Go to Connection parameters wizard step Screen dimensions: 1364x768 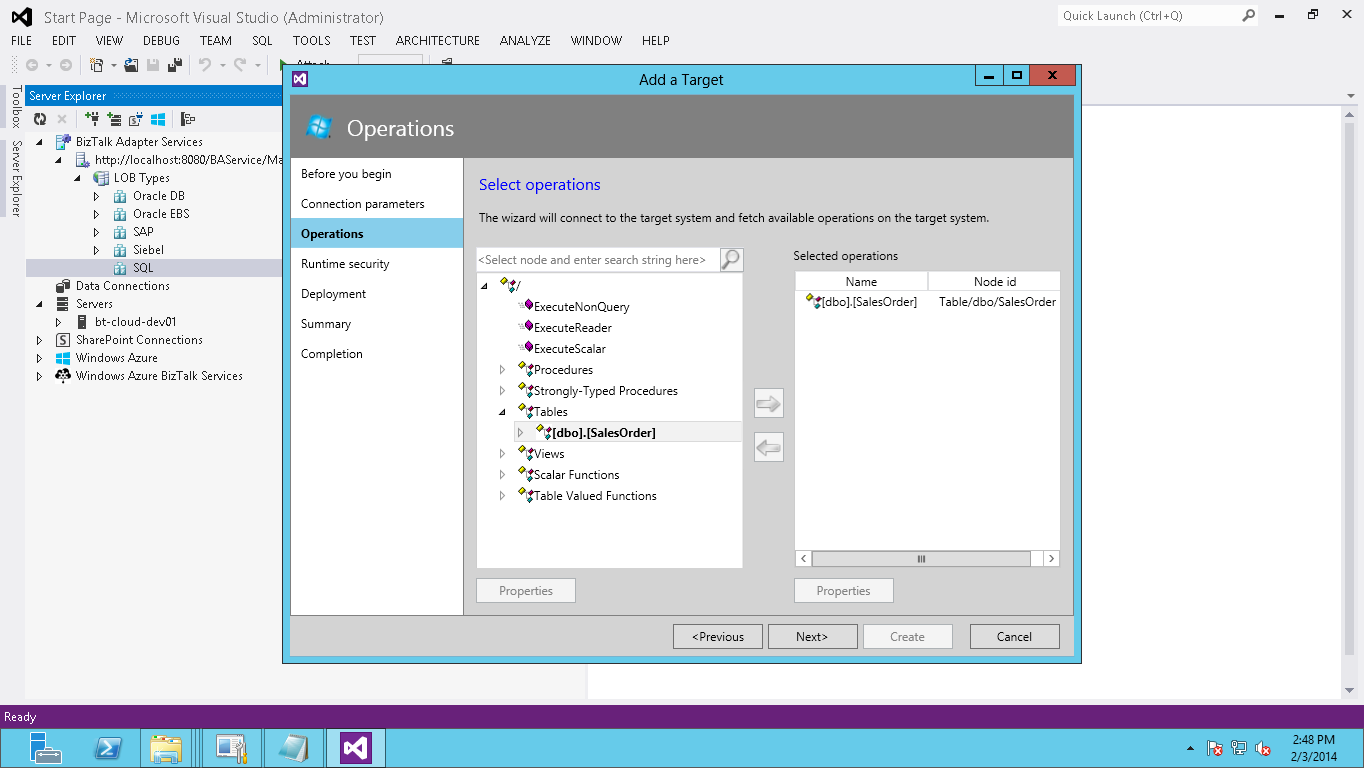pyautogui.click(x=363, y=204)
